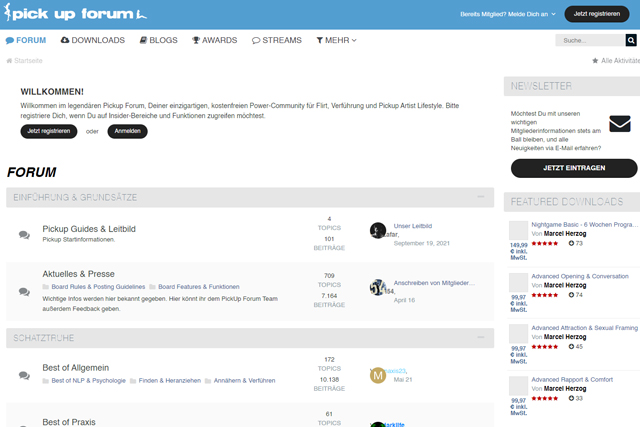Open Advanced Opening & Conversation download title
Image resolution: width=640 pixels, height=427 pixels.
pyautogui.click(x=580, y=276)
